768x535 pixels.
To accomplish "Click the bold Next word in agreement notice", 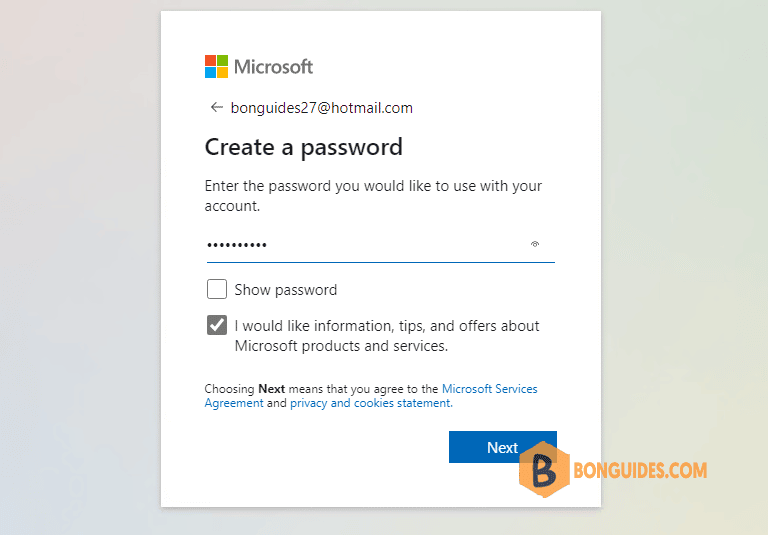I will tap(271, 389).
